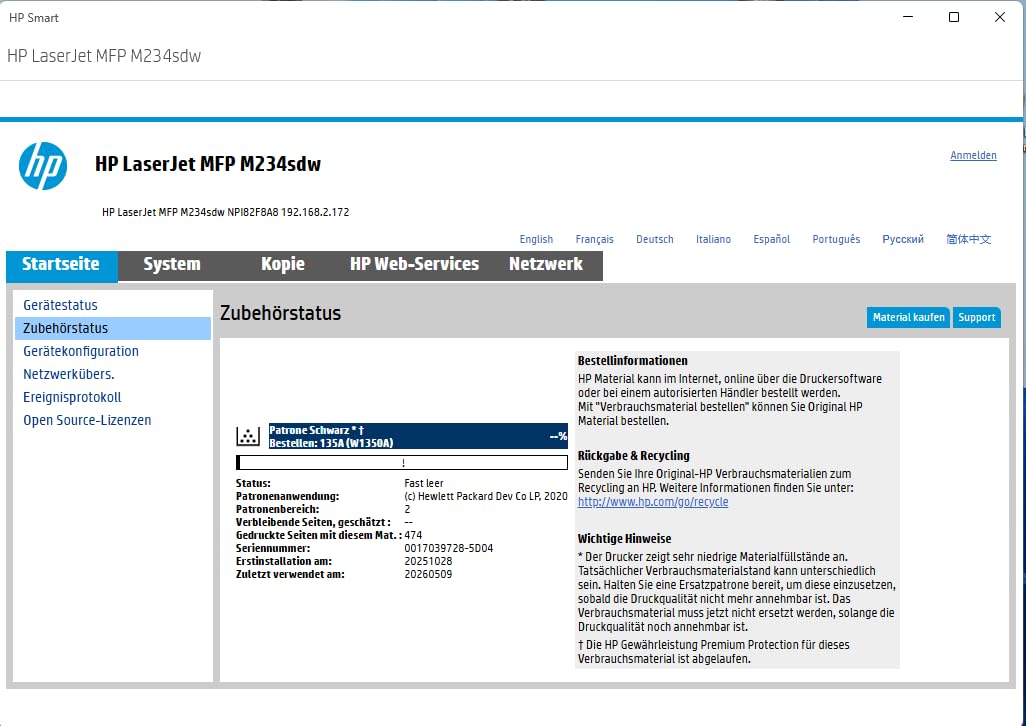Click the HP LaserJet MFP M234sdw page title
1026x726 pixels.
pyautogui.click(x=208, y=164)
